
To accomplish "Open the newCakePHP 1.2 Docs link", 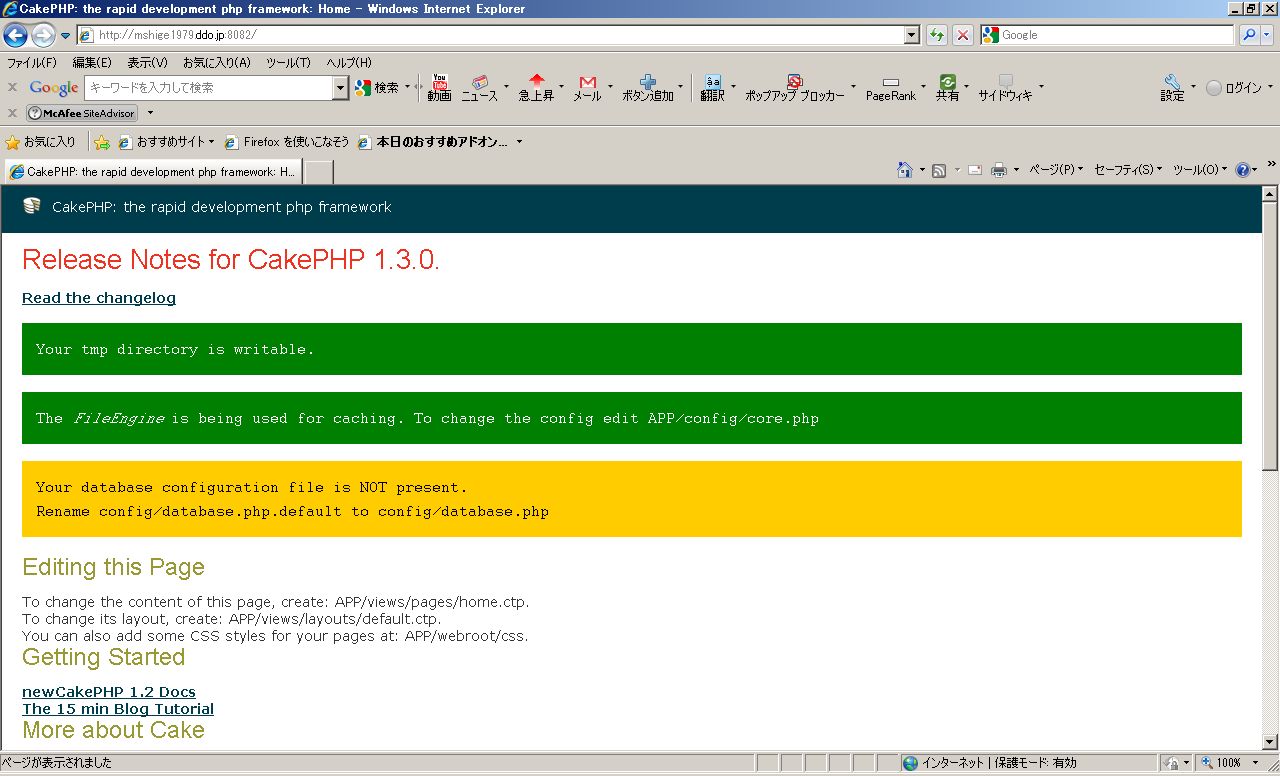I will [x=109, y=692].
